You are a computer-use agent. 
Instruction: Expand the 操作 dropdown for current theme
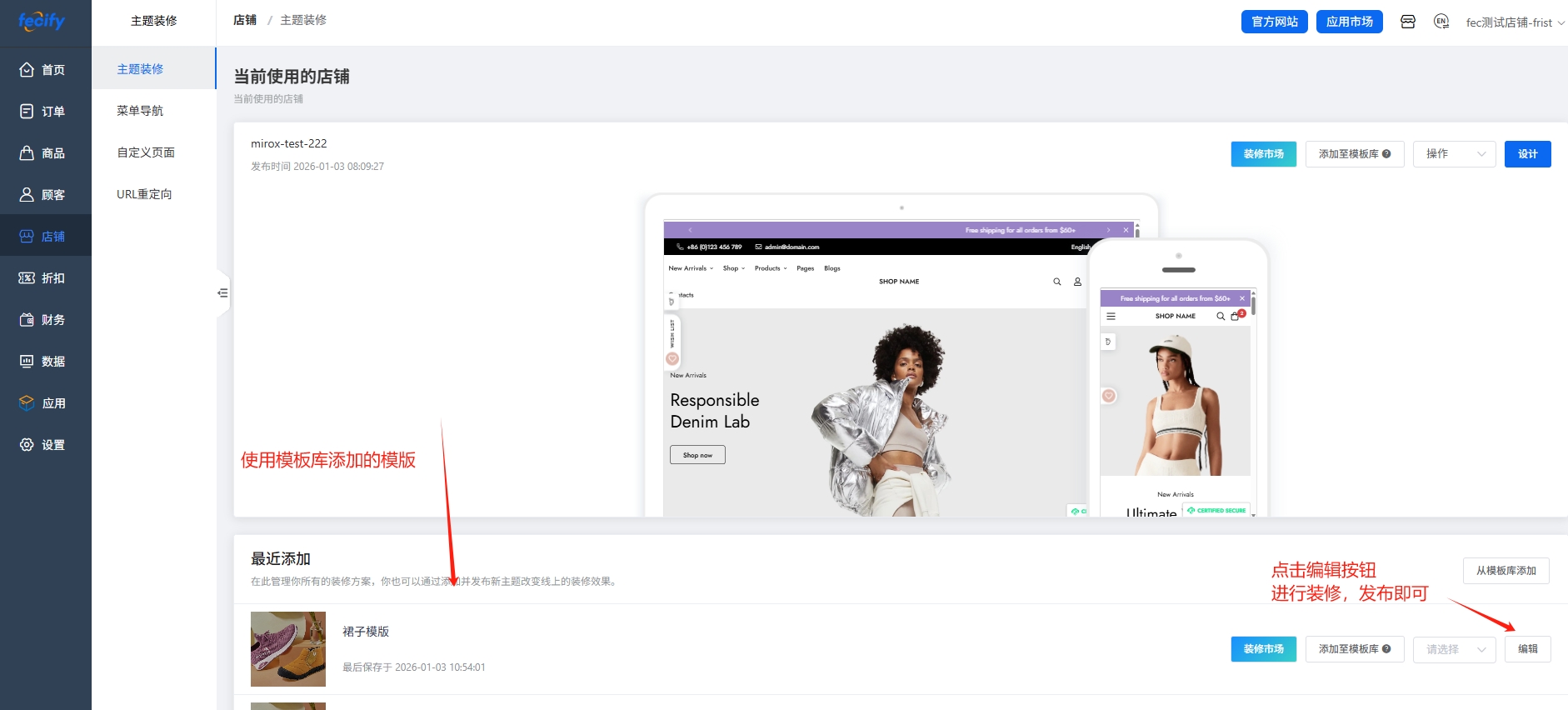[x=1454, y=154]
